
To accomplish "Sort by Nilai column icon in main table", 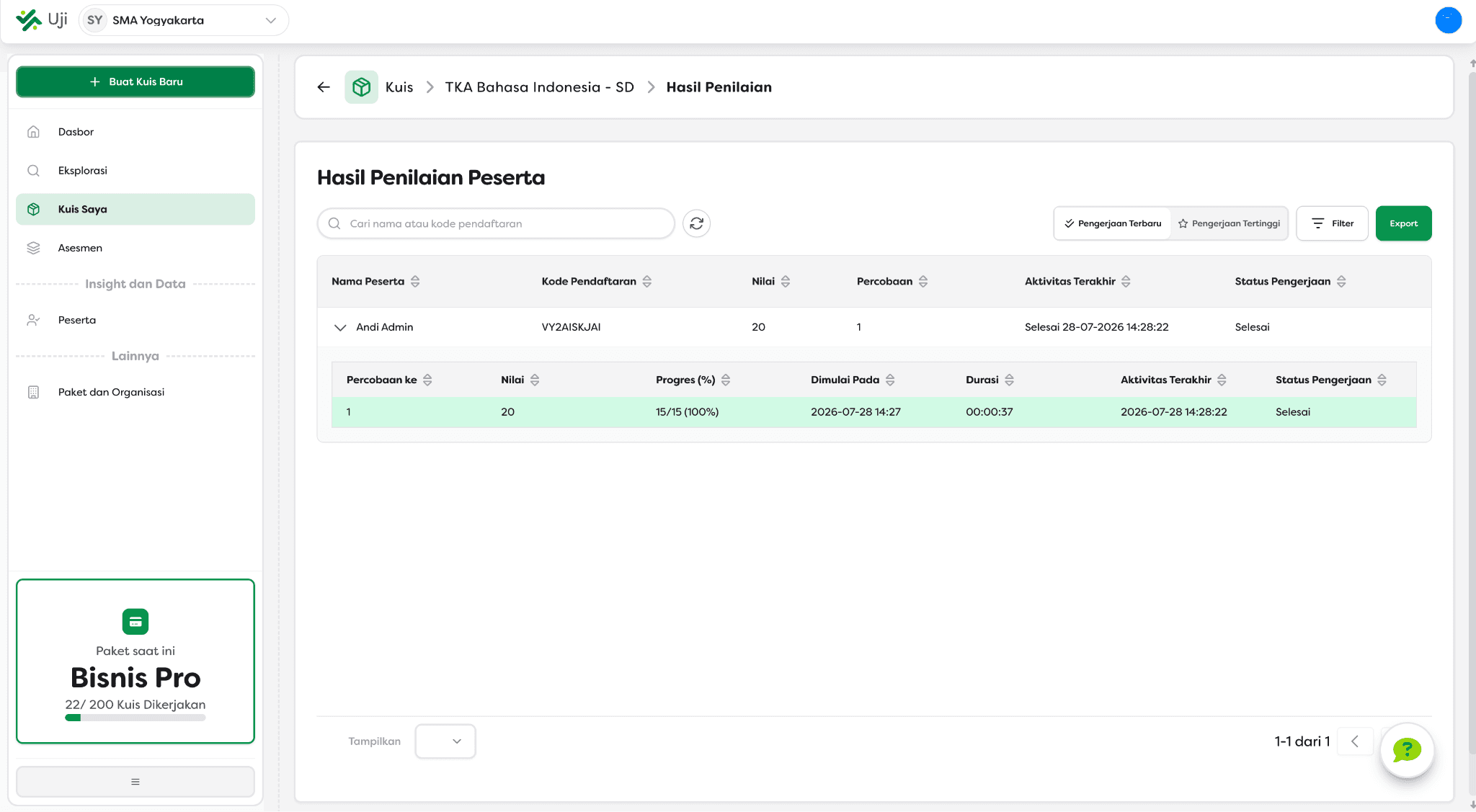I will pos(786,282).
